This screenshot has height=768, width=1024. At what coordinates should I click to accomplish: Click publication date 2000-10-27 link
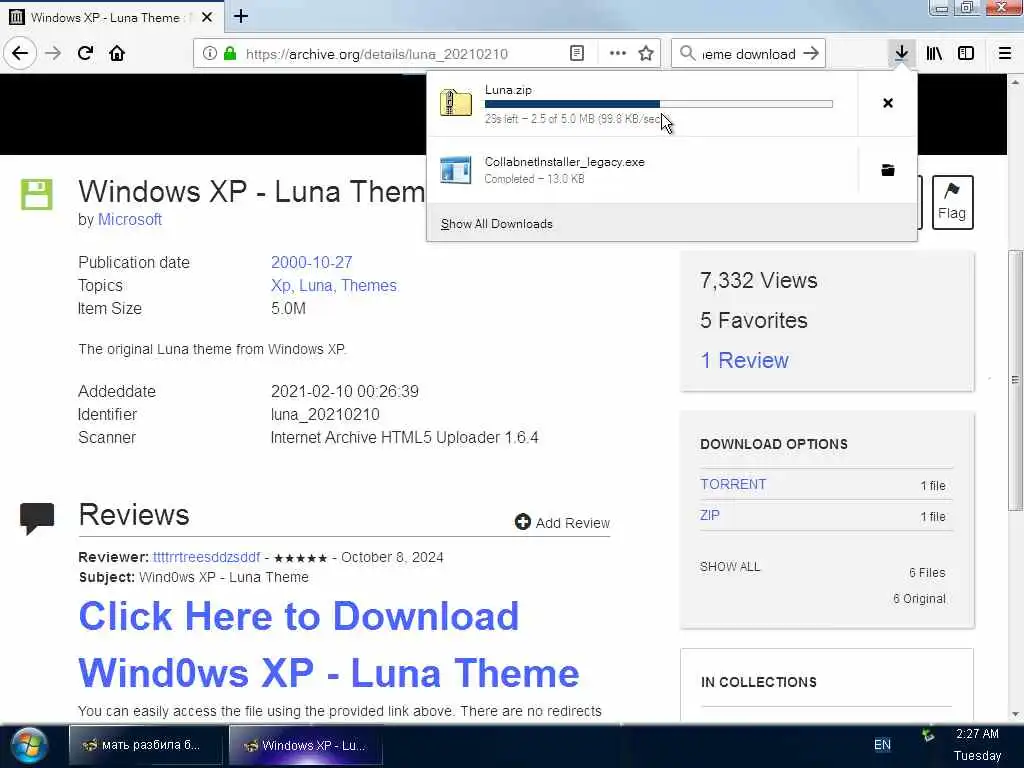click(x=312, y=263)
